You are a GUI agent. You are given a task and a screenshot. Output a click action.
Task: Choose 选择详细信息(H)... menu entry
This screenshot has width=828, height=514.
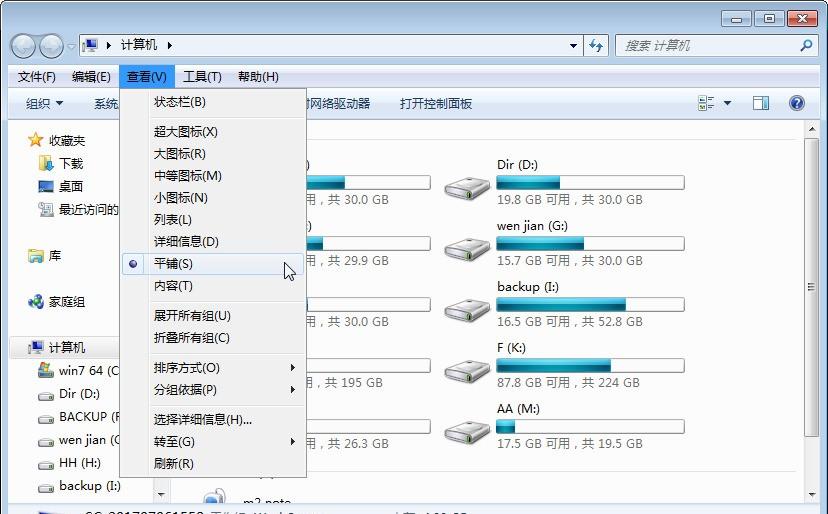coord(213,419)
